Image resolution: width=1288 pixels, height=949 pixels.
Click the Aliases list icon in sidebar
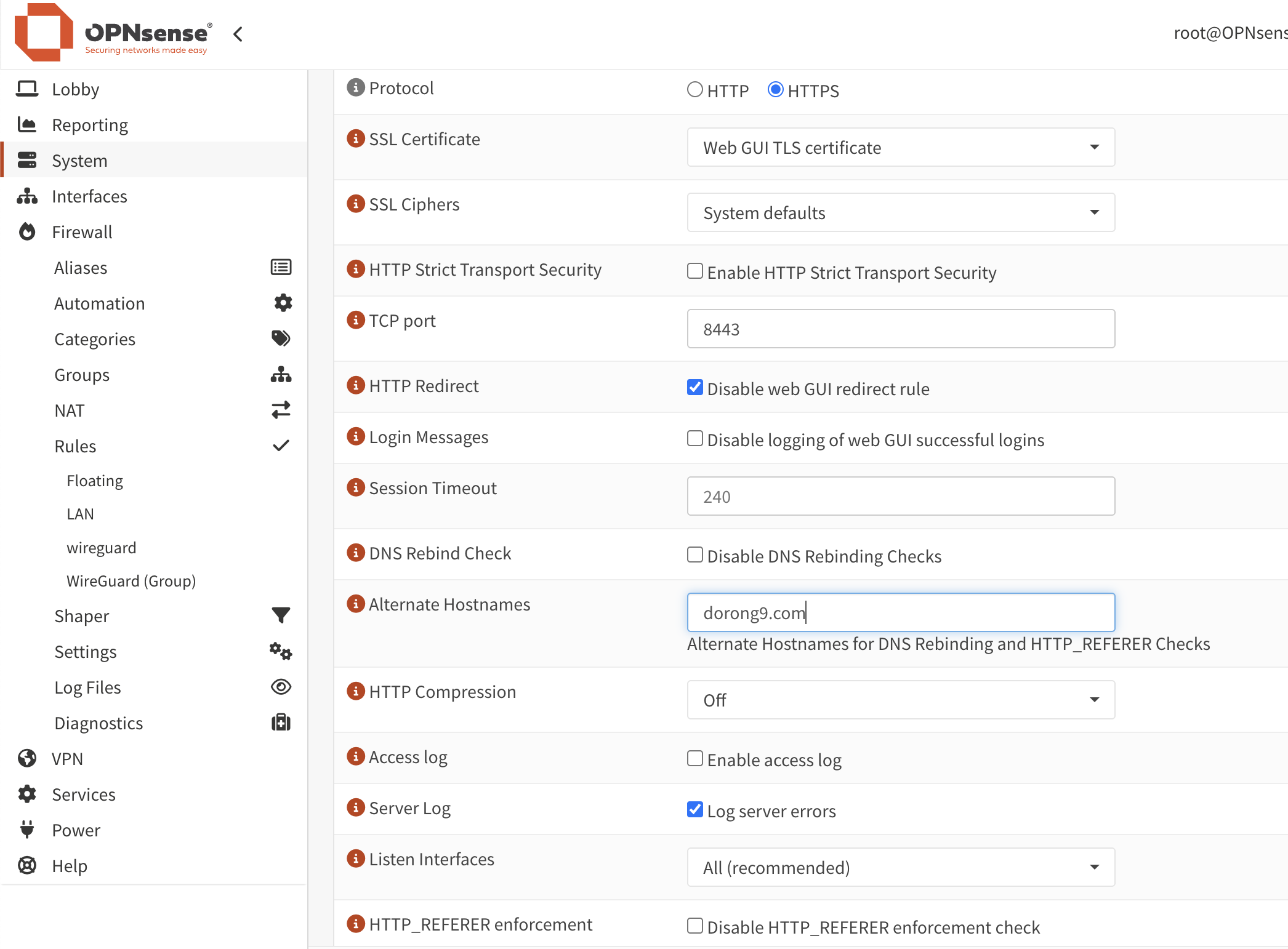tap(281, 267)
